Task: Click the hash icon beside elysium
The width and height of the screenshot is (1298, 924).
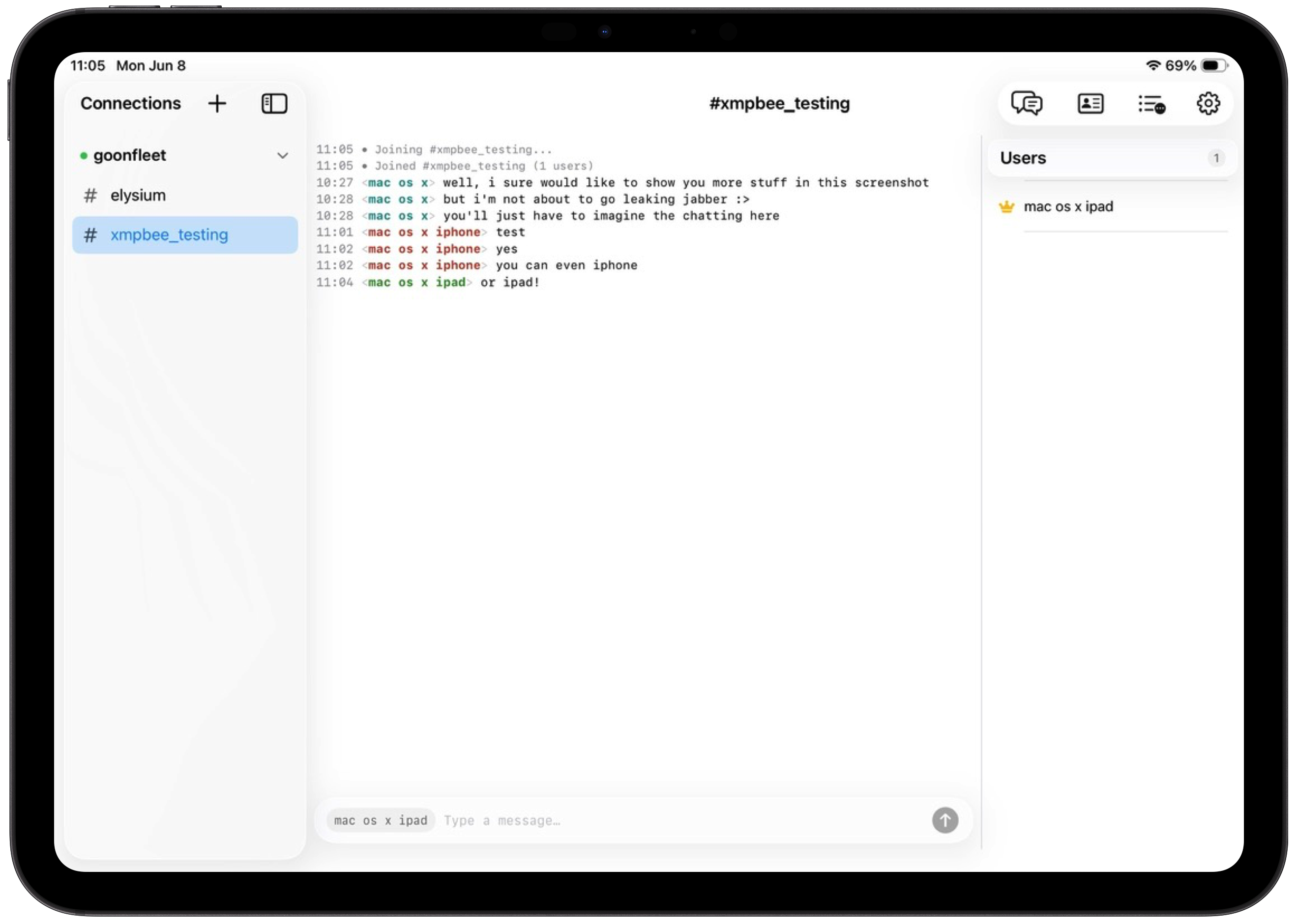Action: [90, 196]
